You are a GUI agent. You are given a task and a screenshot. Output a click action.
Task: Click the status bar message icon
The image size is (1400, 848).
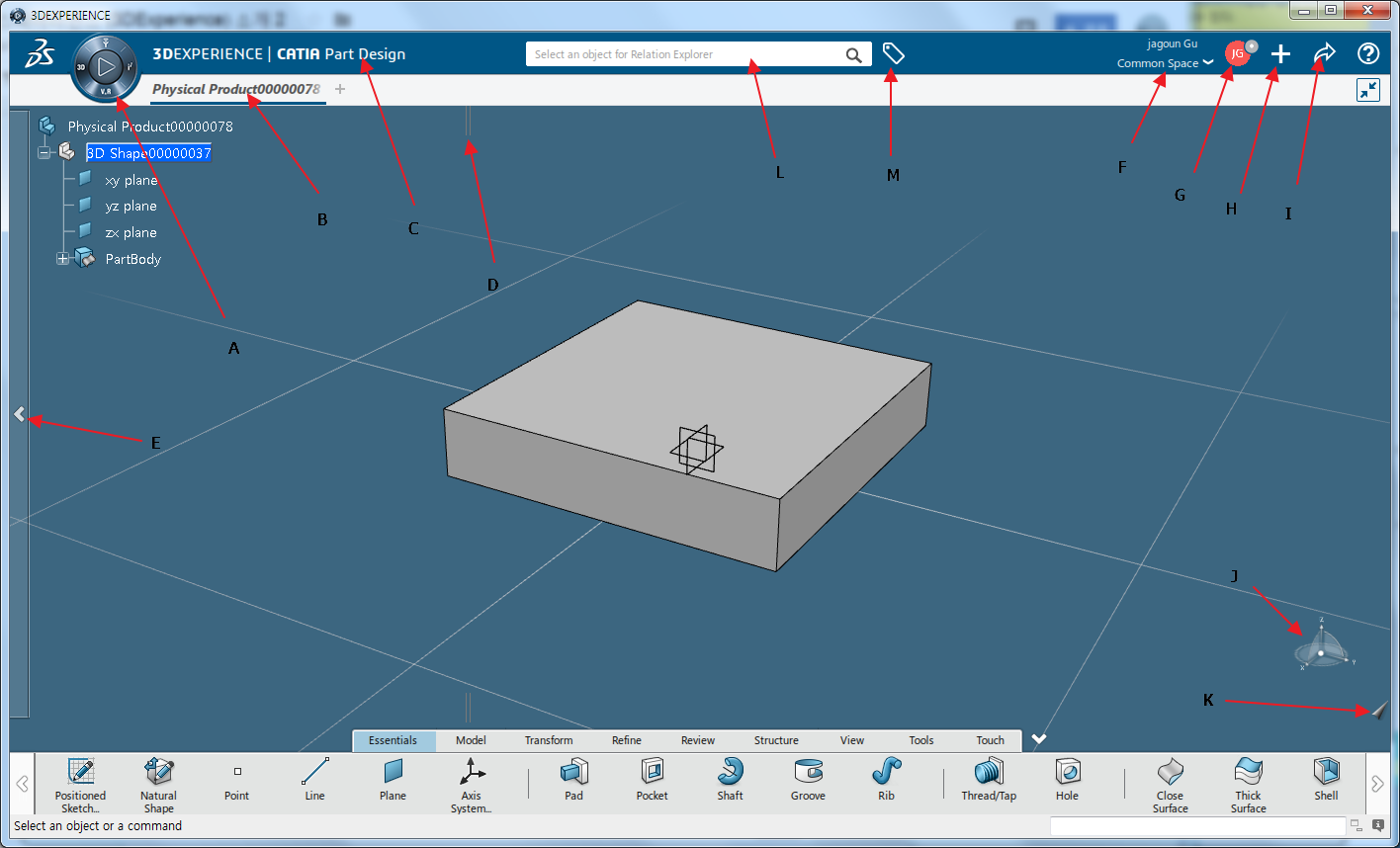(1378, 825)
